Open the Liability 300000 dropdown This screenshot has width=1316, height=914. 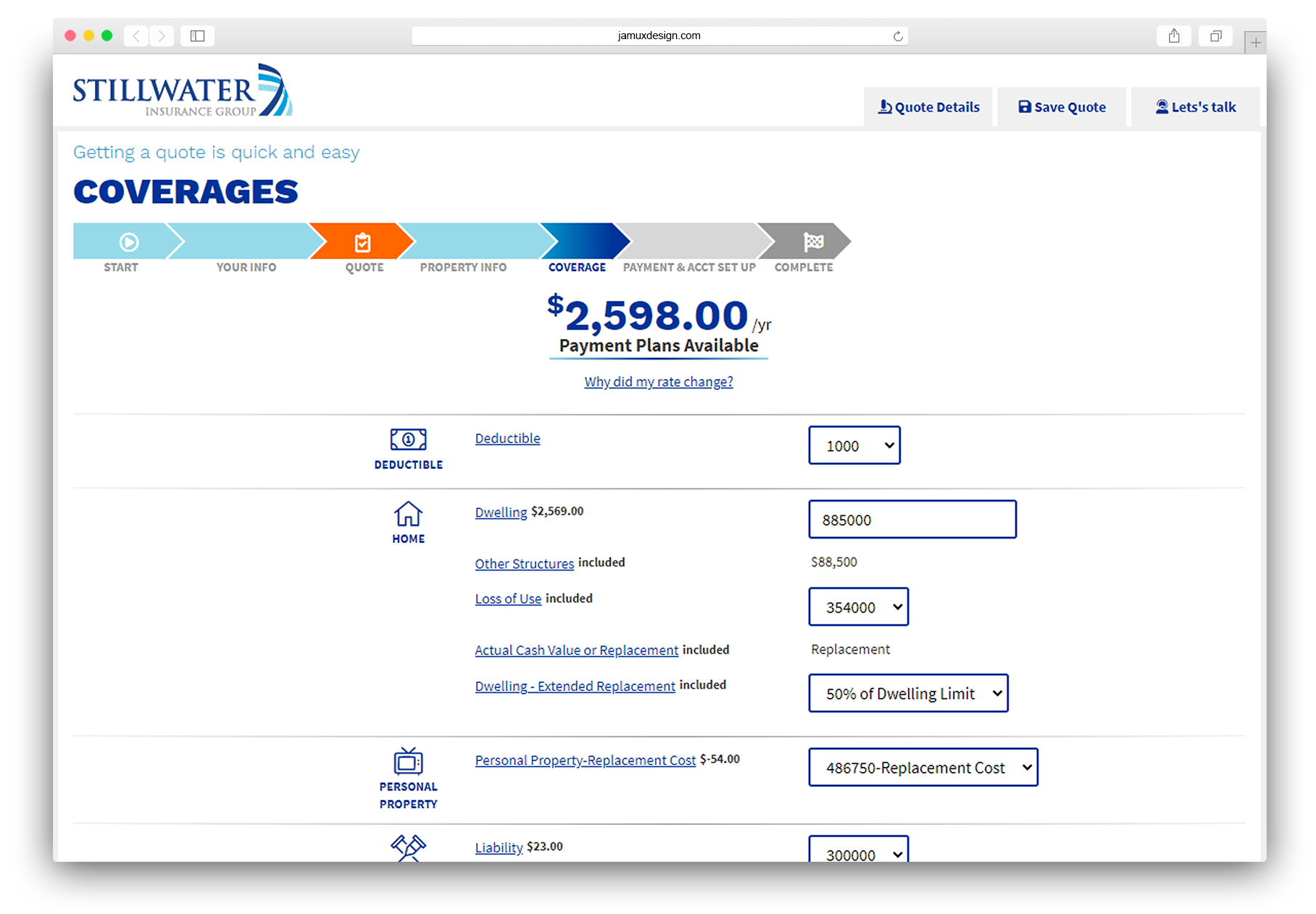point(859,849)
